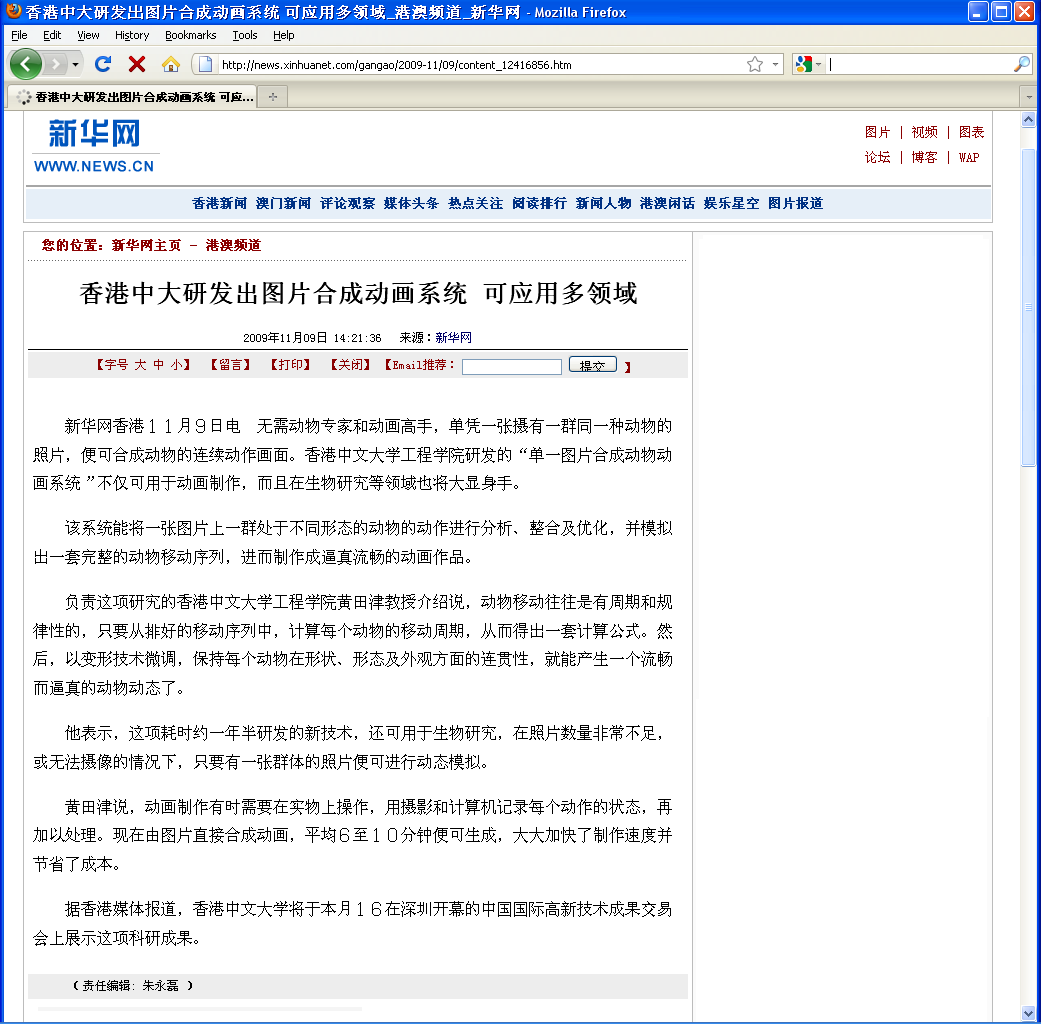
Task: Click the page identity icon in address bar
Action: pos(206,64)
